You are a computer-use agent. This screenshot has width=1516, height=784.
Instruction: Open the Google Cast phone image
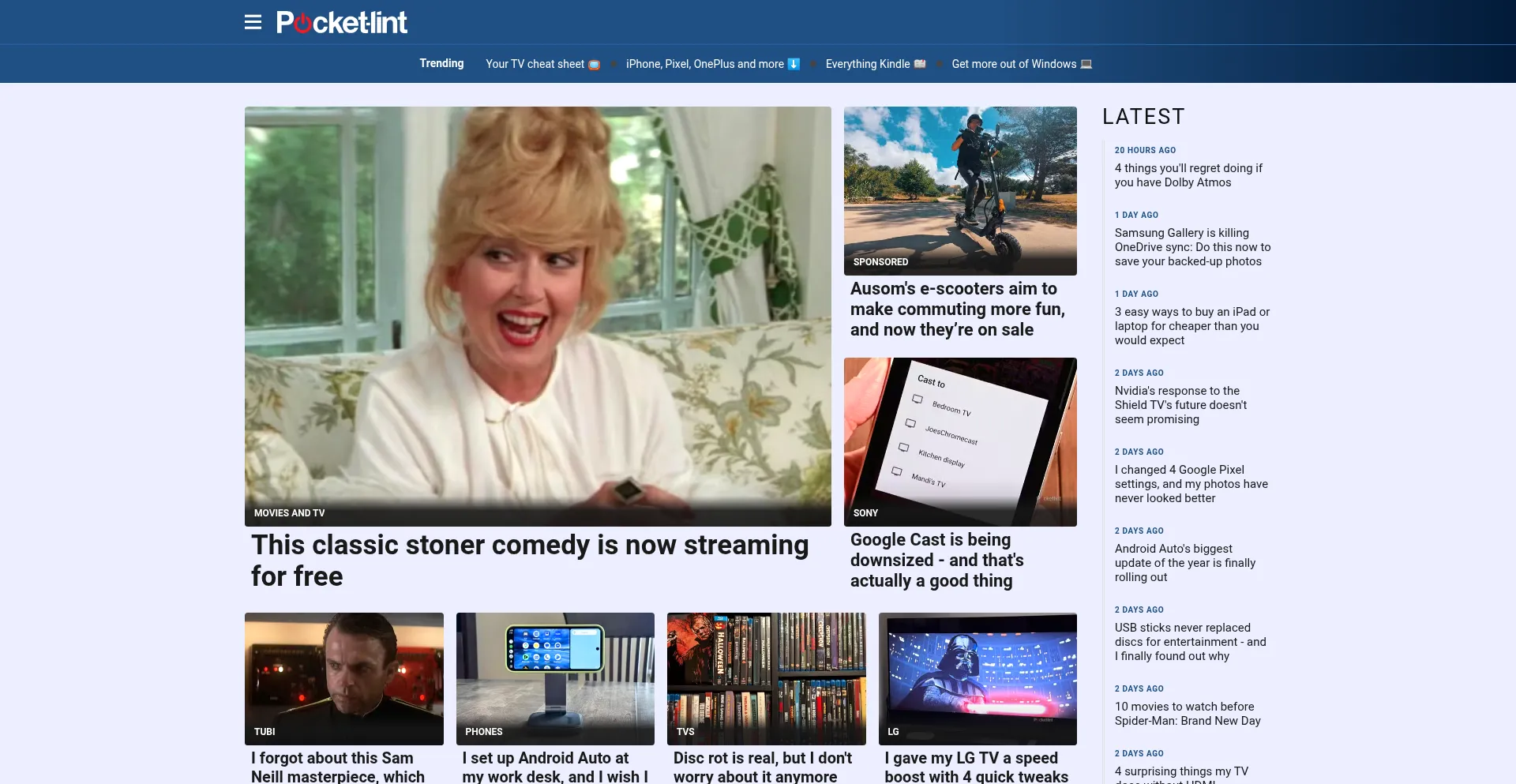point(960,441)
